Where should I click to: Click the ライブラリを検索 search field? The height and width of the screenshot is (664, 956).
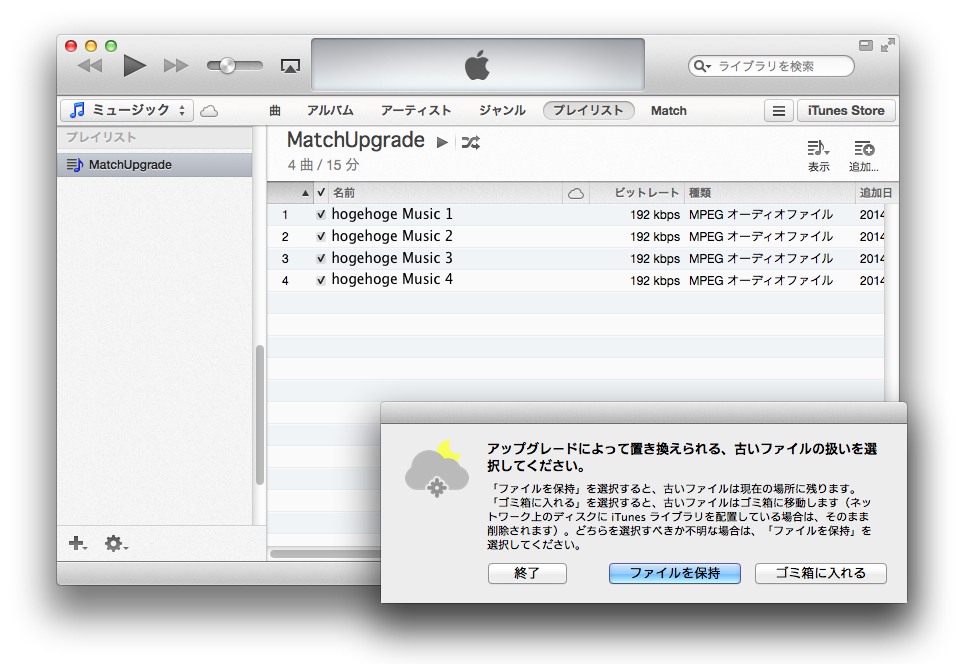[x=771, y=66]
